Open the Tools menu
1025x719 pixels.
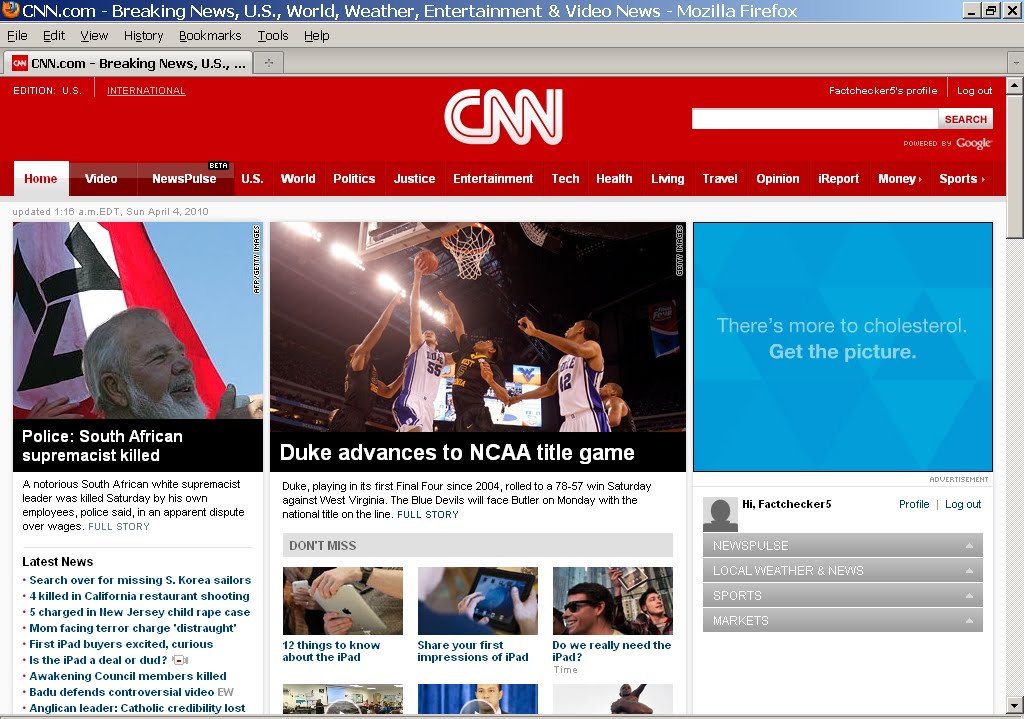point(273,36)
